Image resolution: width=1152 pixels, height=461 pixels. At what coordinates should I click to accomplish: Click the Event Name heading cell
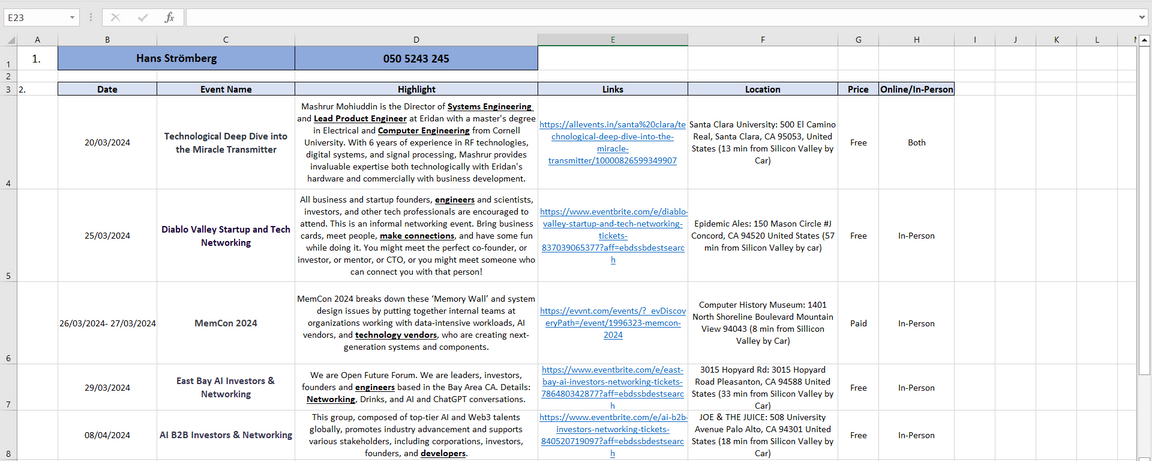(x=226, y=89)
